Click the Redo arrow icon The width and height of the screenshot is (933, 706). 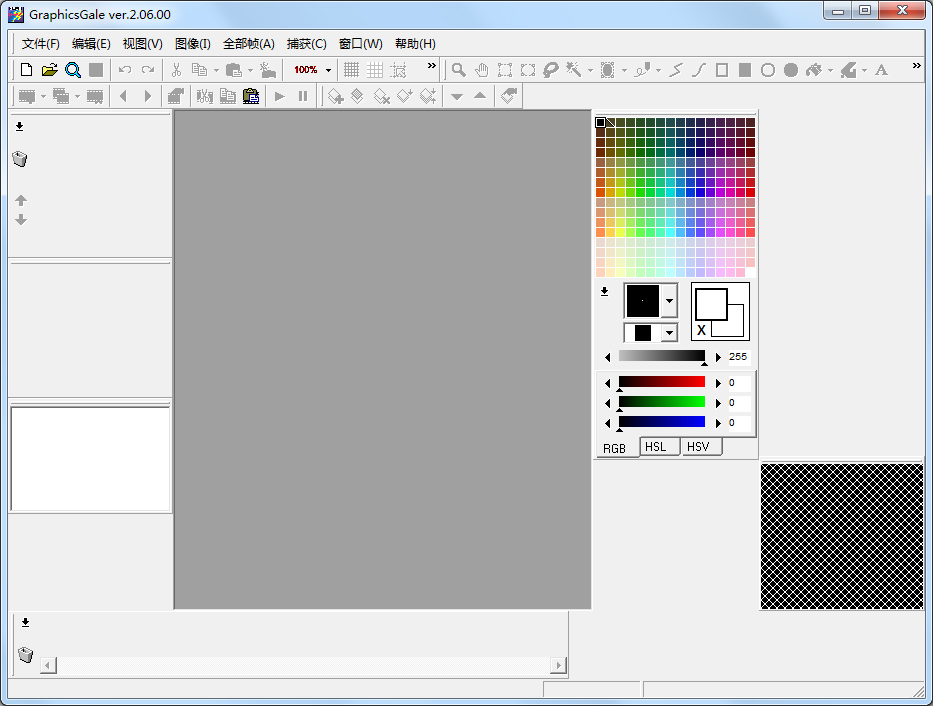[148, 70]
